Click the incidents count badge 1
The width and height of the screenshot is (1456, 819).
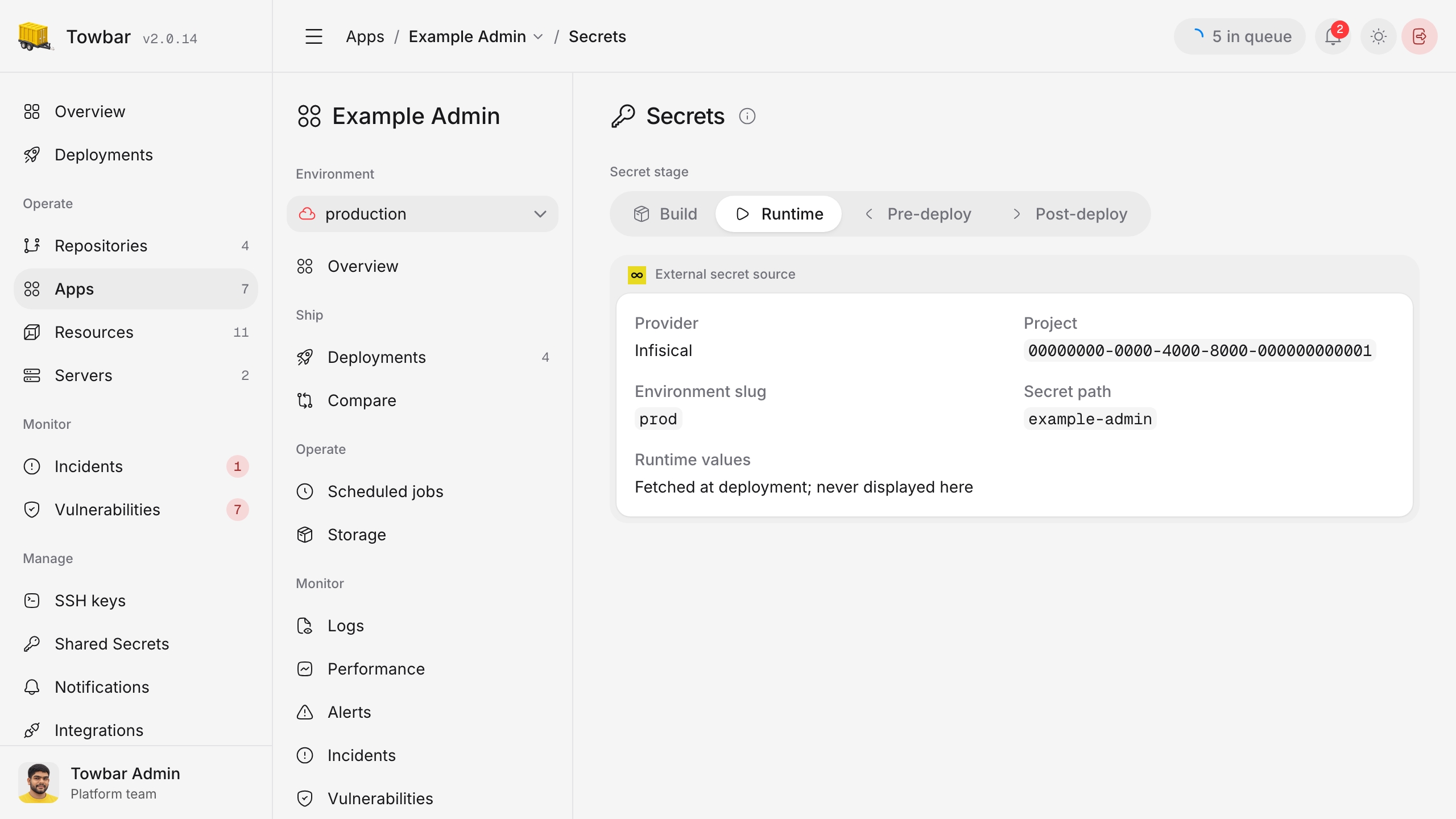point(237,466)
